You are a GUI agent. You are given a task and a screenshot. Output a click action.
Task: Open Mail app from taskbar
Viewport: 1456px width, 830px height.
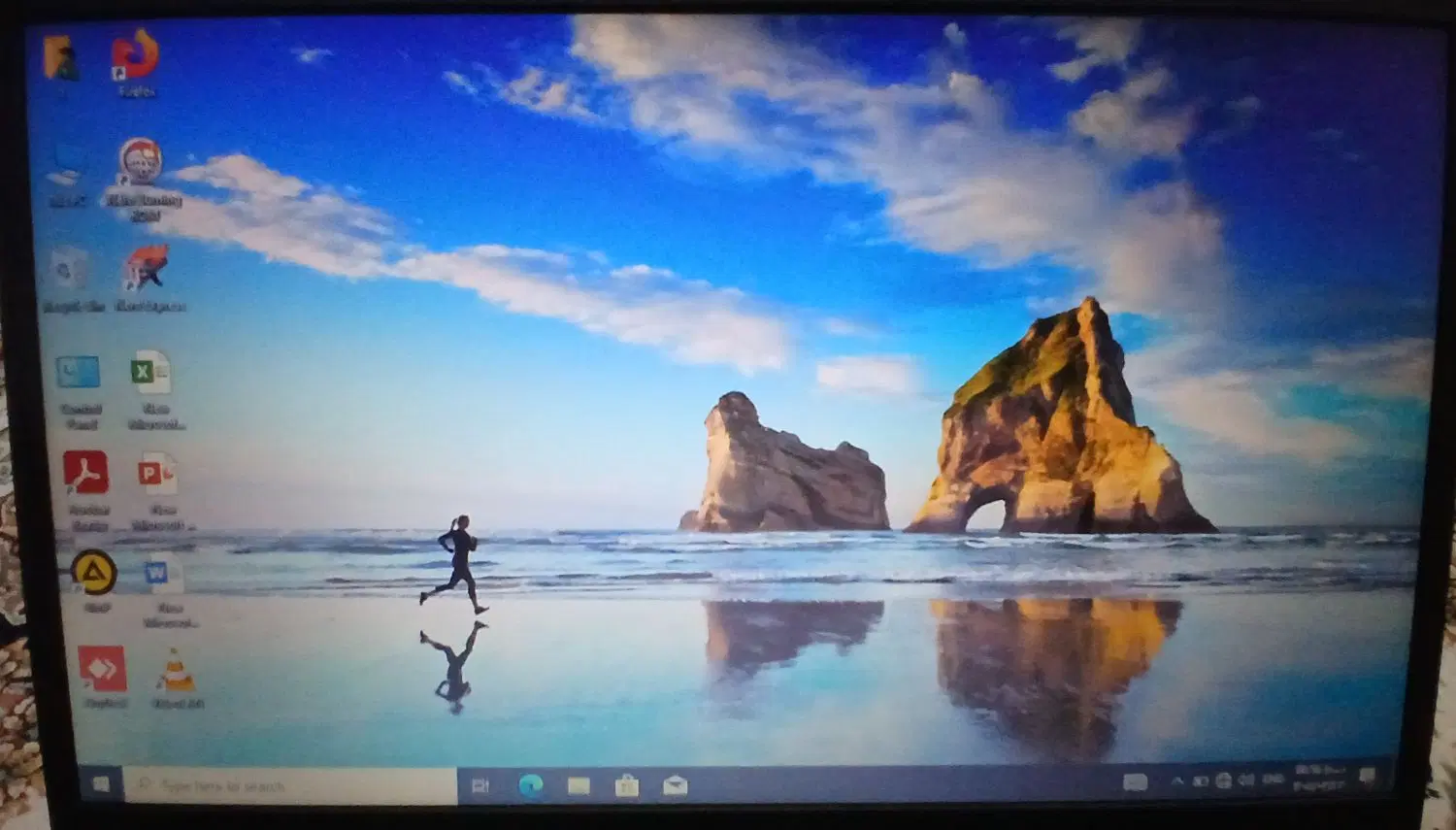coord(676,785)
